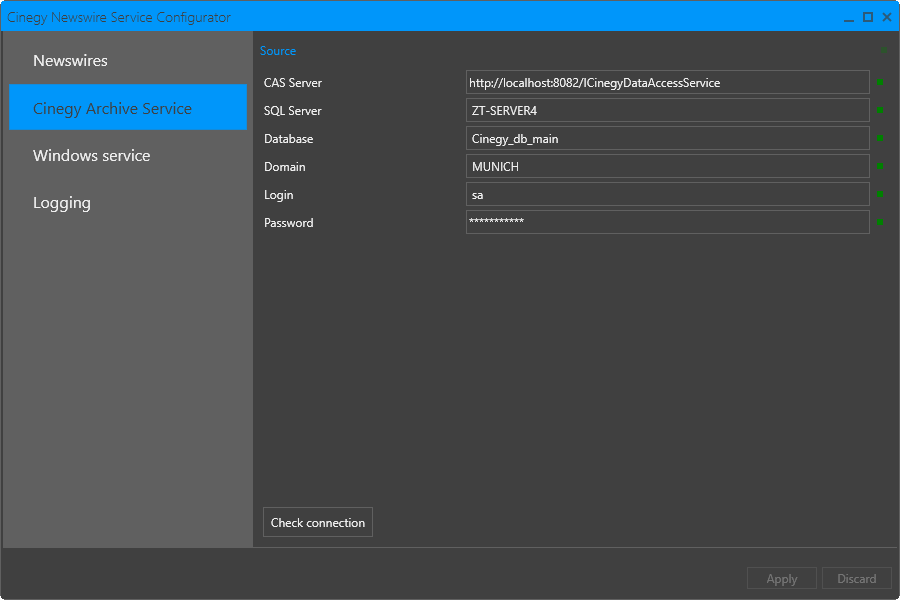Click the Source section heading

(278, 51)
